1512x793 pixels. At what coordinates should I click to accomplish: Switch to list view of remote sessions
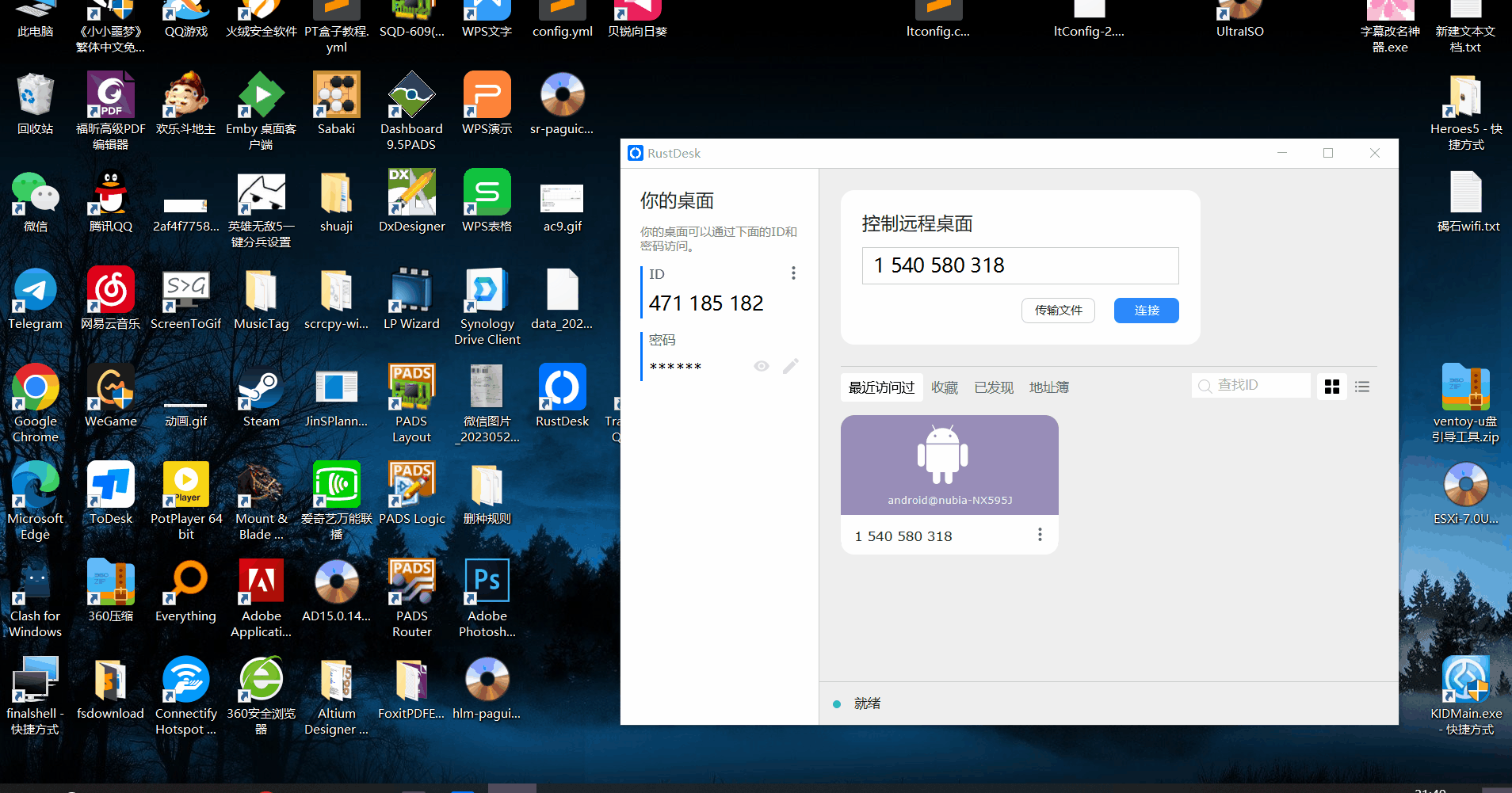[x=1362, y=387]
